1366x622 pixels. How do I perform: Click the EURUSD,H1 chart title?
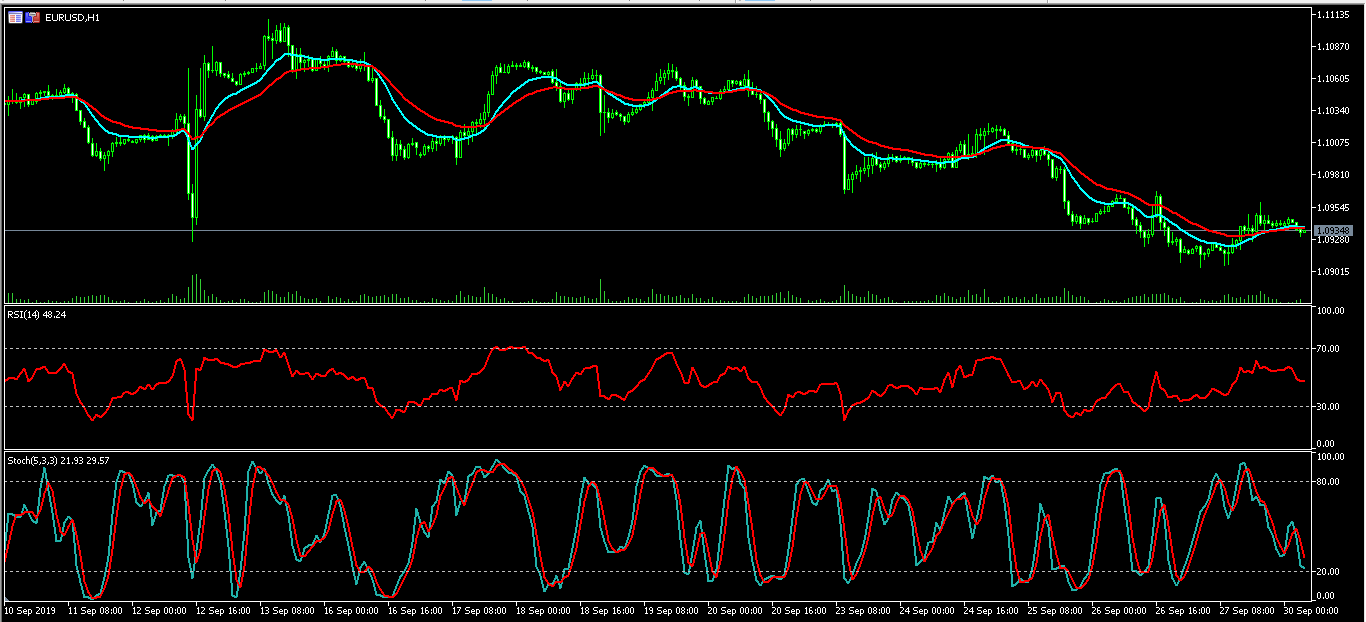click(x=72, y=18)
